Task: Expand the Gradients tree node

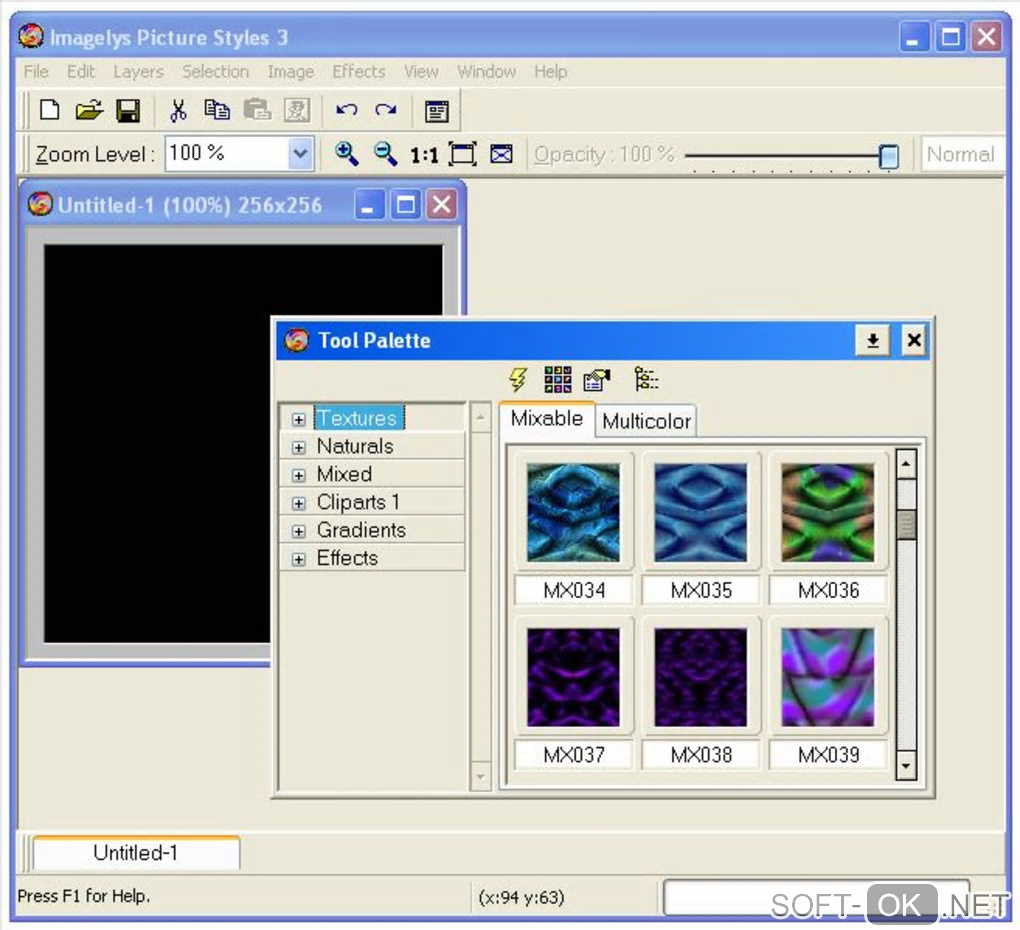Action: [299, 531]
